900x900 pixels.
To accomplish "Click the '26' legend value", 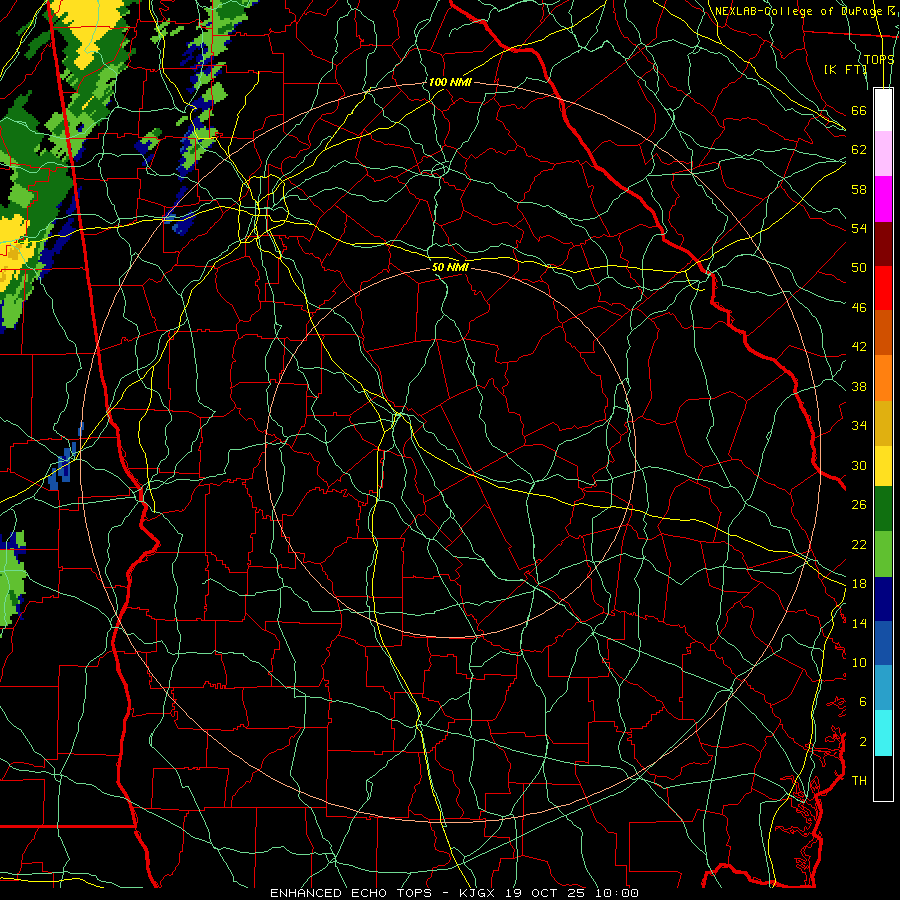I will click(859, 505).
